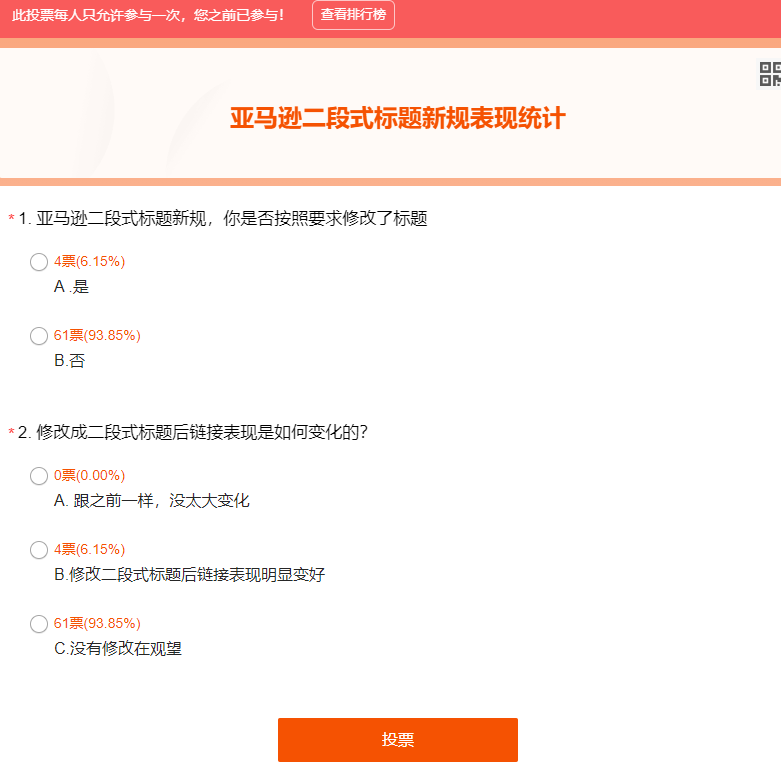Image resolution: width=781 pixels, height=771 pixels.
Task: Choose radio for 跟之前一样，没太大变化
Action: 39,476
